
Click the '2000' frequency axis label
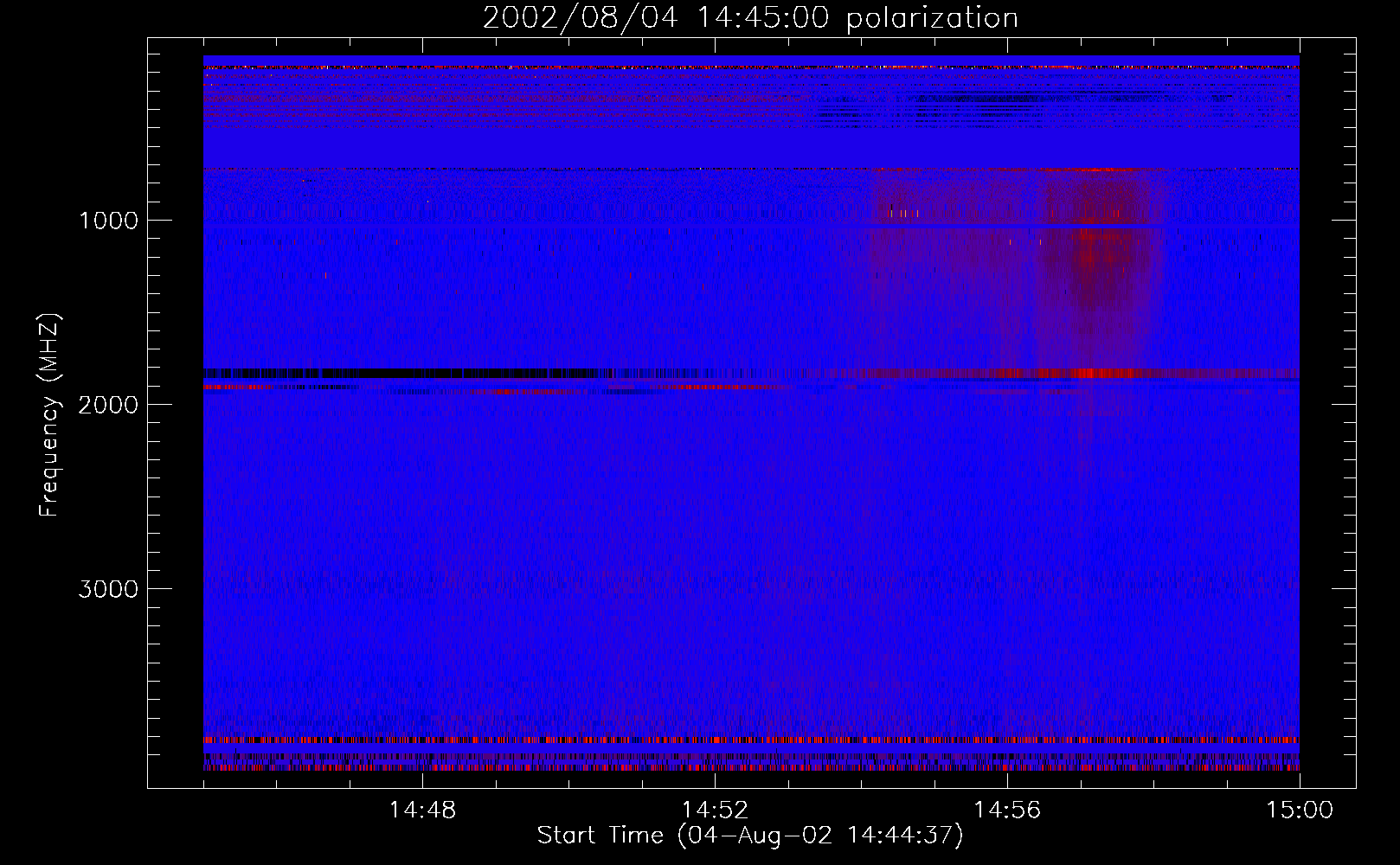click(x=108, y=405)
